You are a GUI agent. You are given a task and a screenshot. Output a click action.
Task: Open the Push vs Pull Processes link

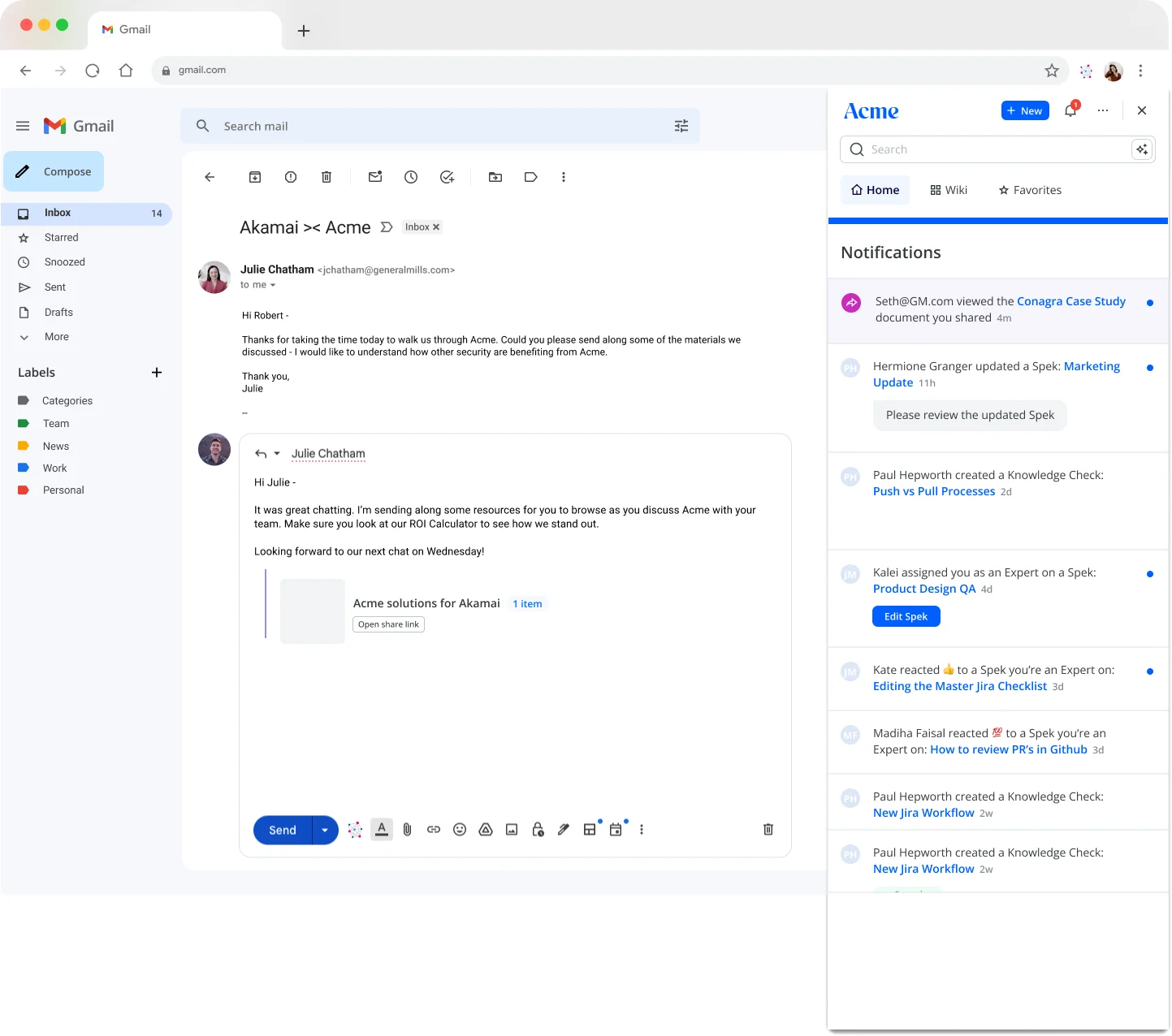click(x=934, y=491)
